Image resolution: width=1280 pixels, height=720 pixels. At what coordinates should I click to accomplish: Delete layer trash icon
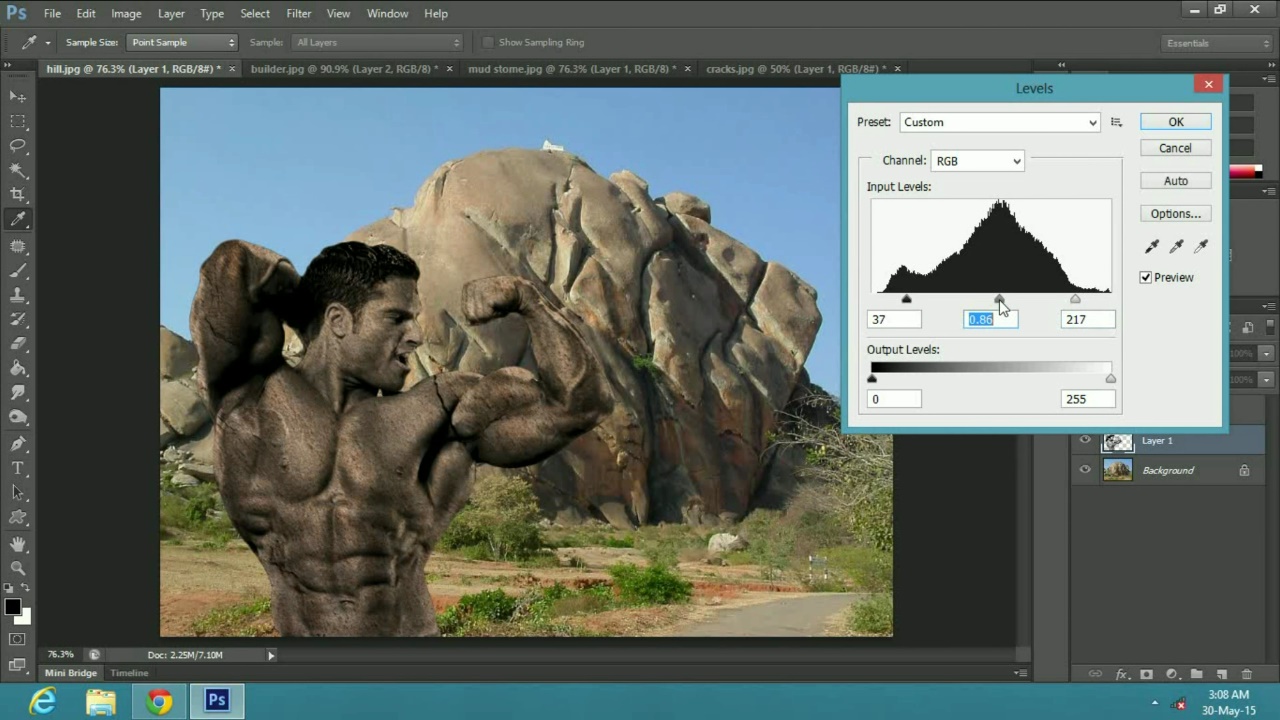[x=1246, y=675]
